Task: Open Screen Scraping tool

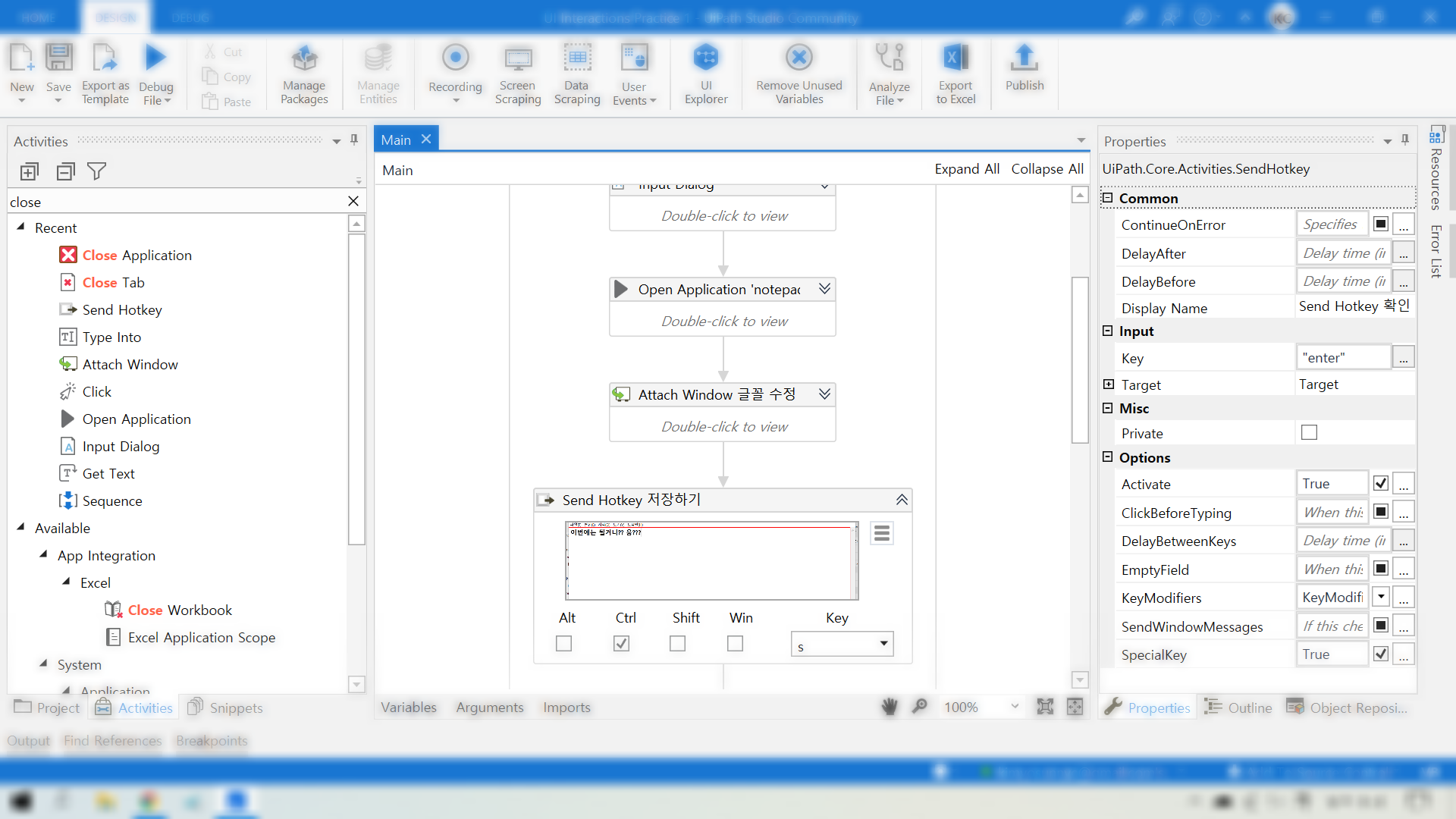Action: [x=518, y=74]
